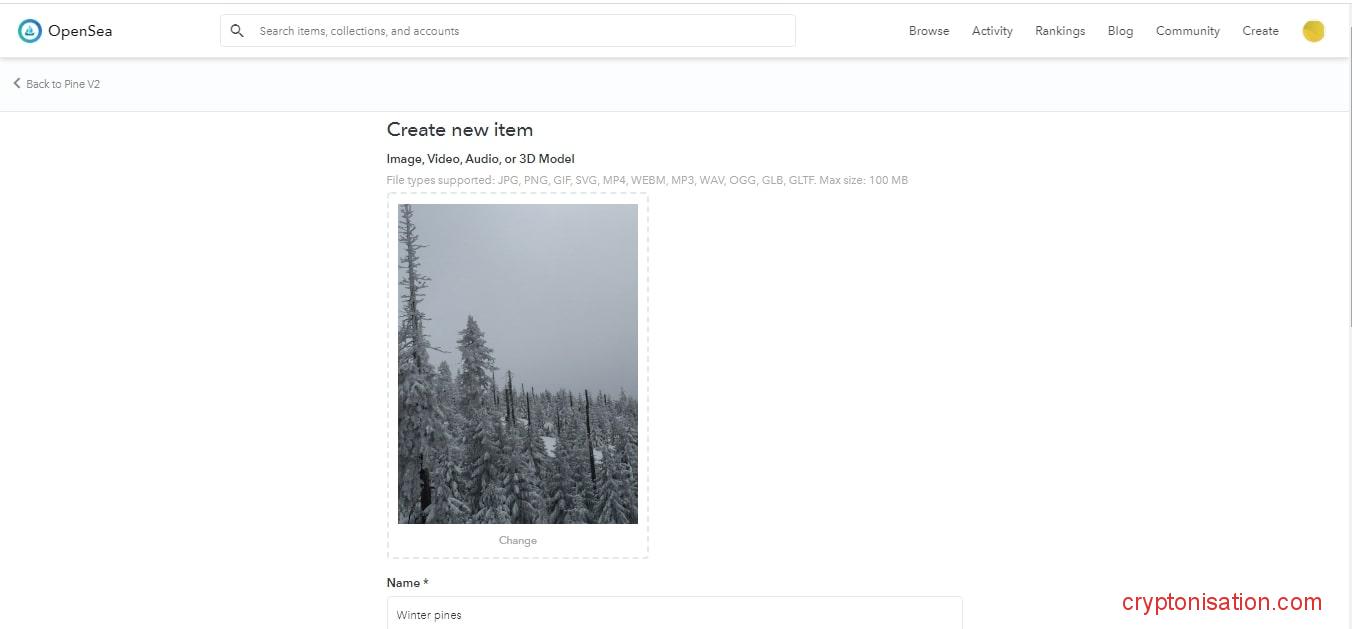Click the dashed upload drop zone border
The image size is (1352, 629).
[x=518, y=375]
